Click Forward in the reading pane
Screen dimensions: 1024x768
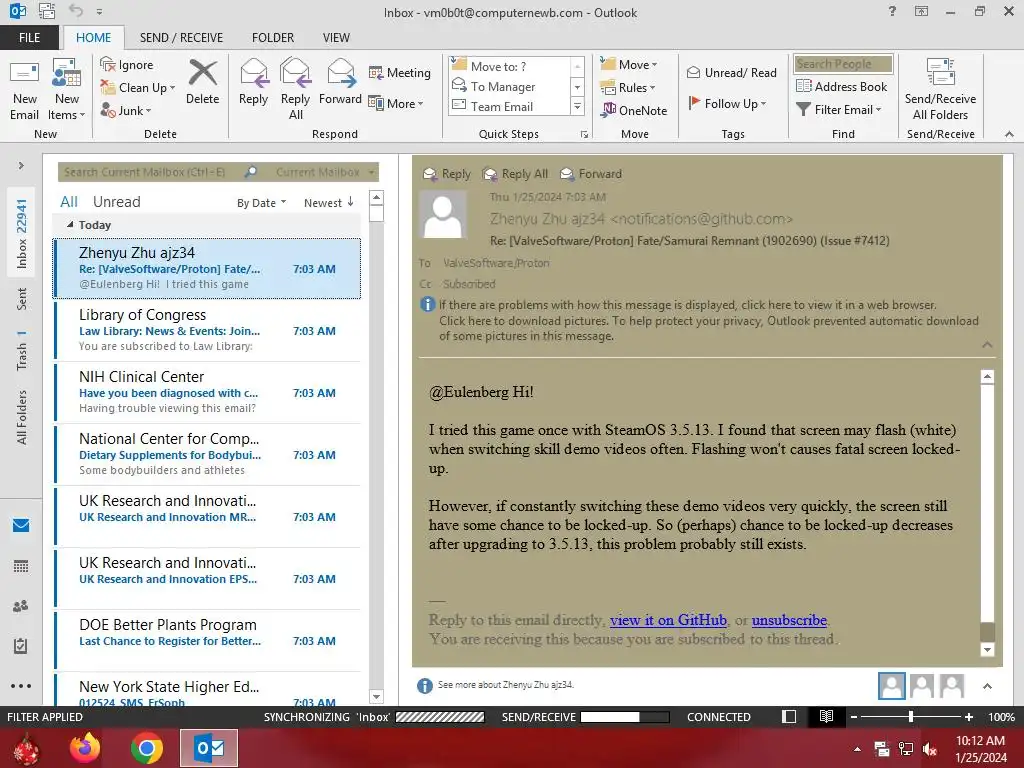coord(592,174)
